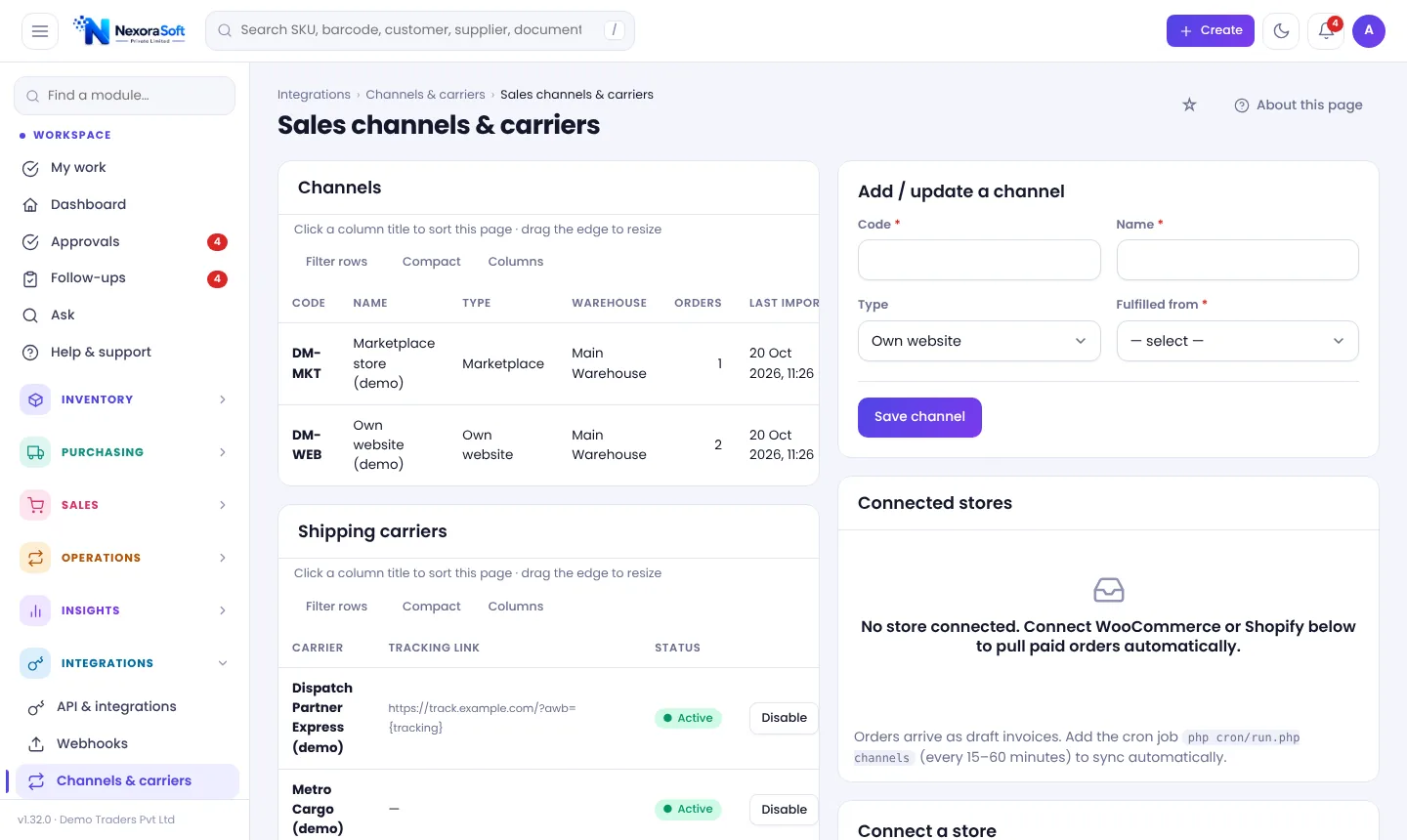This screenshot has height=840, width=1407.
Task: Sort Channels by ORDERS column
Action: (x=698, y=304)
